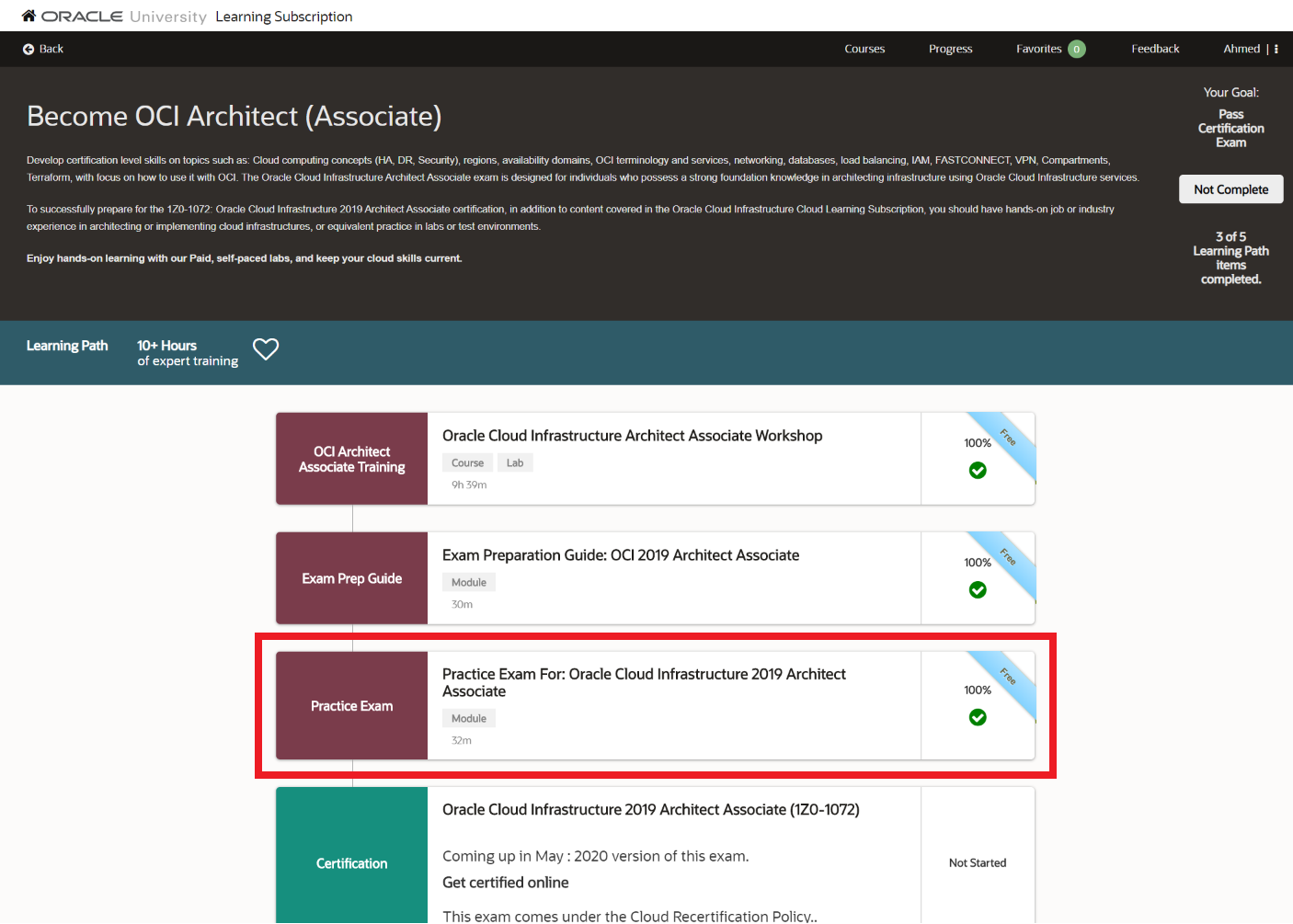Click green checkmark on Practice Exam row
This screenshot has height=924, width=1293.
point(978,717)
